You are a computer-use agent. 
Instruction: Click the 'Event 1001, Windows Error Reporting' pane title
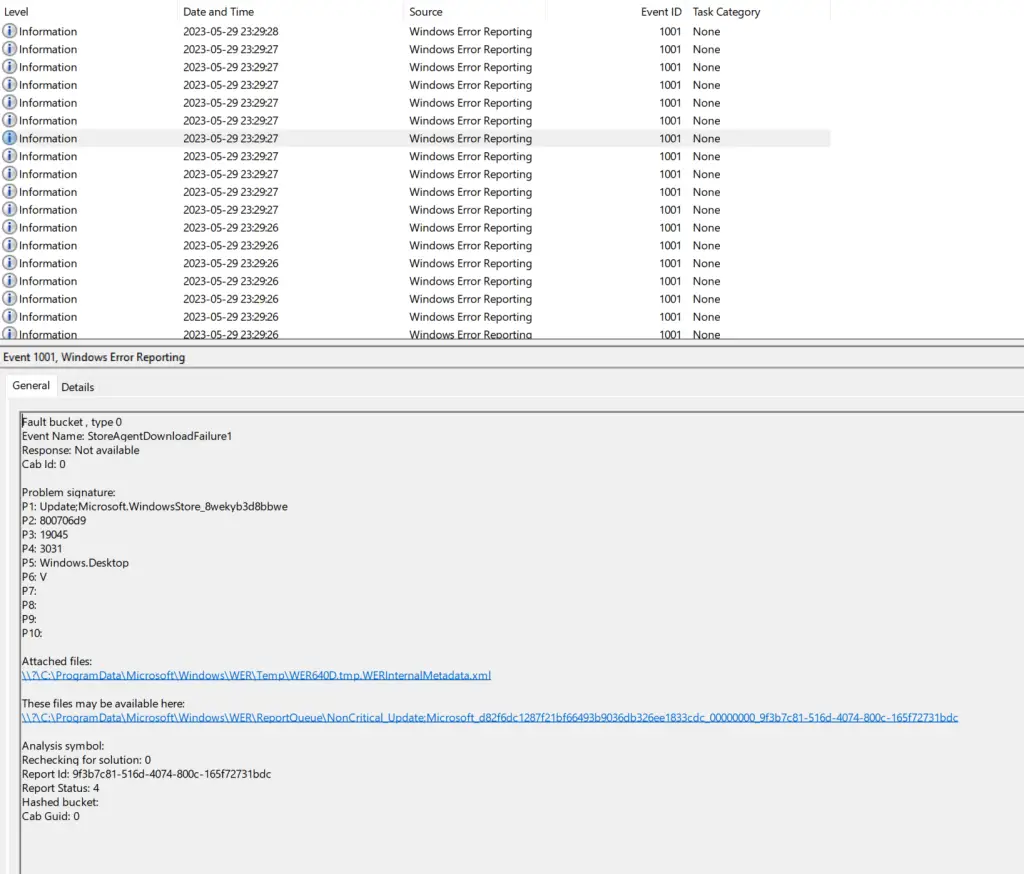tap(94, 357)
